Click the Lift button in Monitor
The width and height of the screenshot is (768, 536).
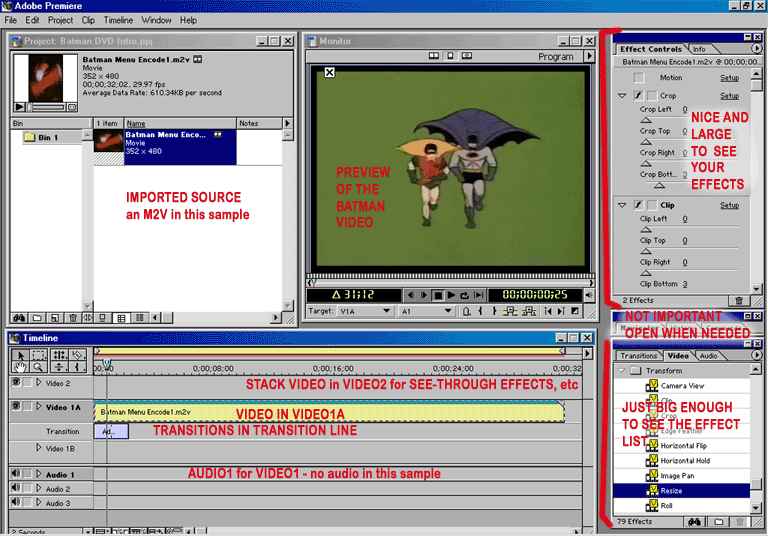pyautogui.click(x=510, y=311)
